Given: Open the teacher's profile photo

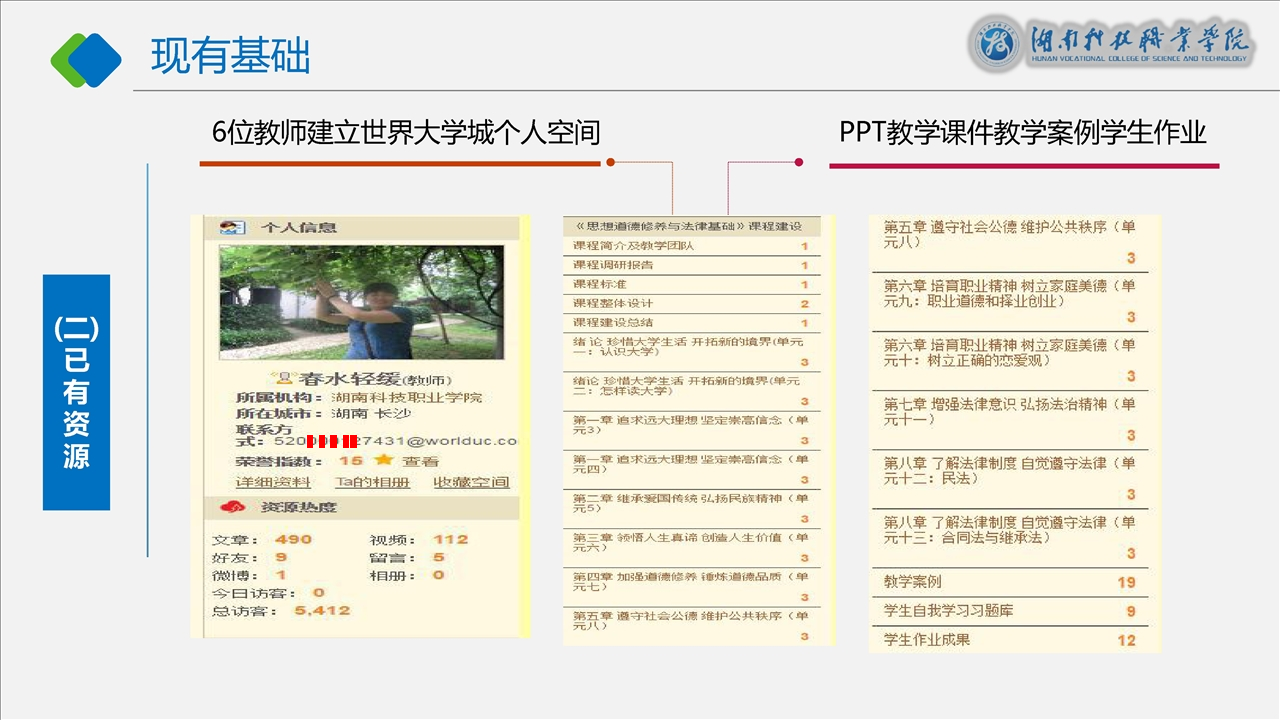Looking at the screenshot, I should pos(361,303).
